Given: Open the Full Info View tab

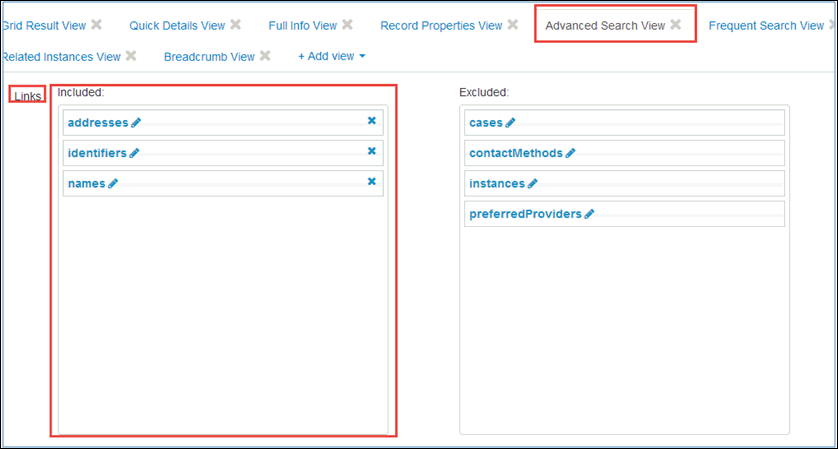Looking at the screenshot, I should (x=302, y=25).
